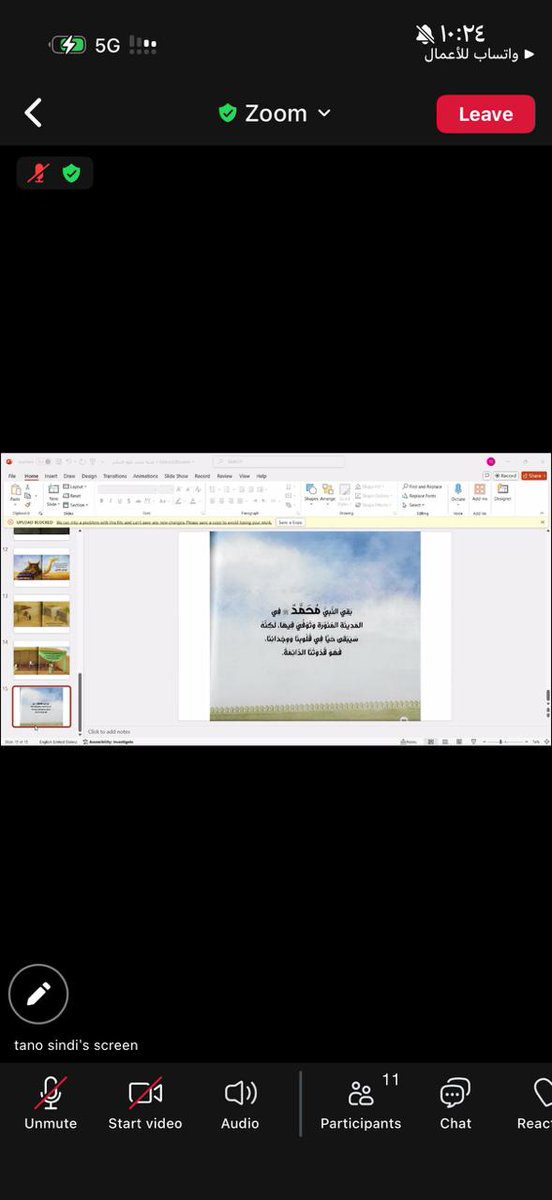Click the 'Click to add notes' area

coord(109,732)
